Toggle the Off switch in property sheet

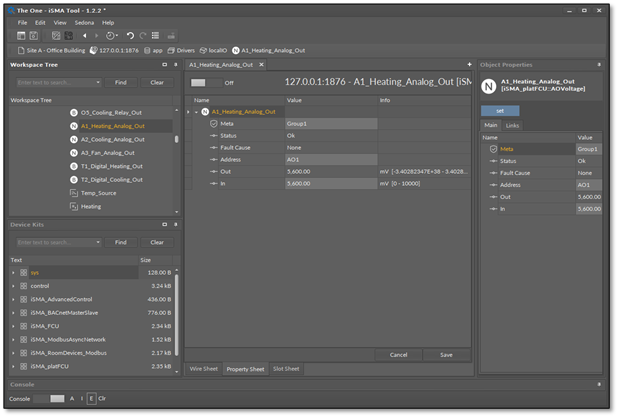click(204, 83)
